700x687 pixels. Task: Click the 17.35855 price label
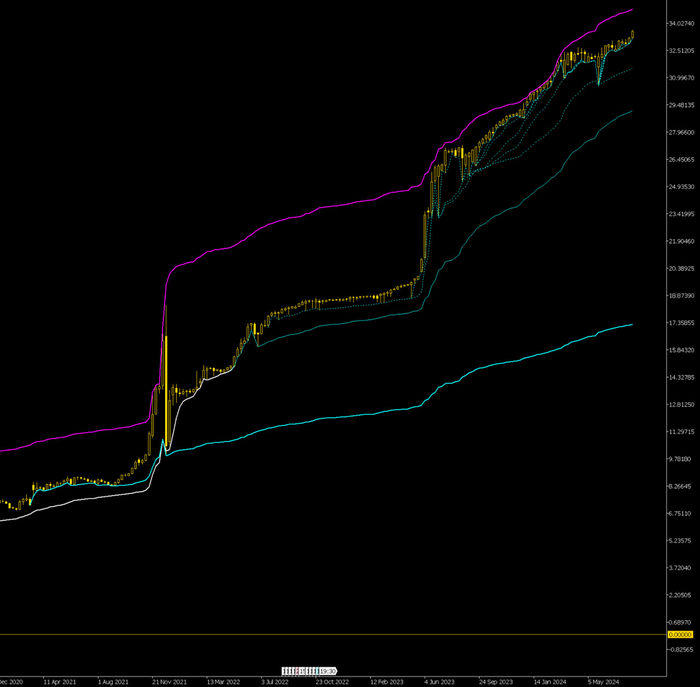coord(681,323)
